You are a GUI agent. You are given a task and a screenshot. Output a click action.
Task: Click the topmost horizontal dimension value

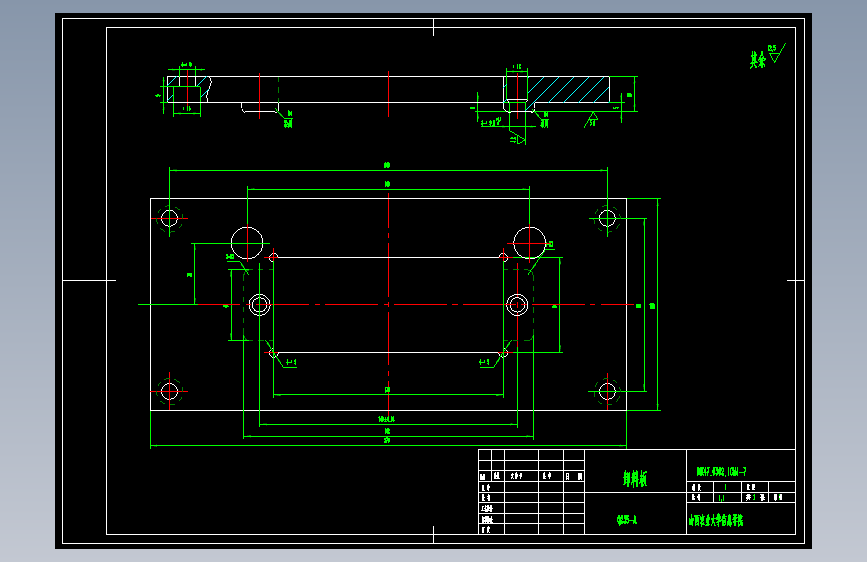tap(387, 165)
